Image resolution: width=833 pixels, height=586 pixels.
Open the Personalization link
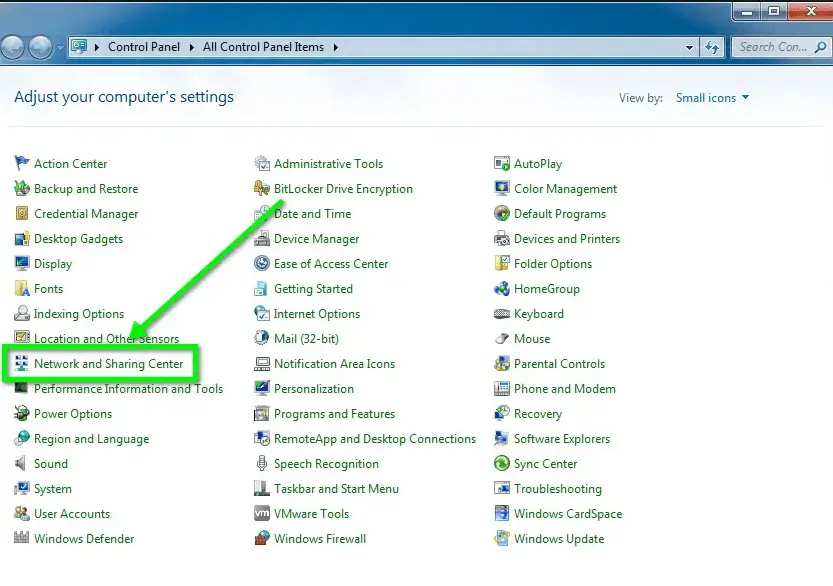(x=314, y=388)
